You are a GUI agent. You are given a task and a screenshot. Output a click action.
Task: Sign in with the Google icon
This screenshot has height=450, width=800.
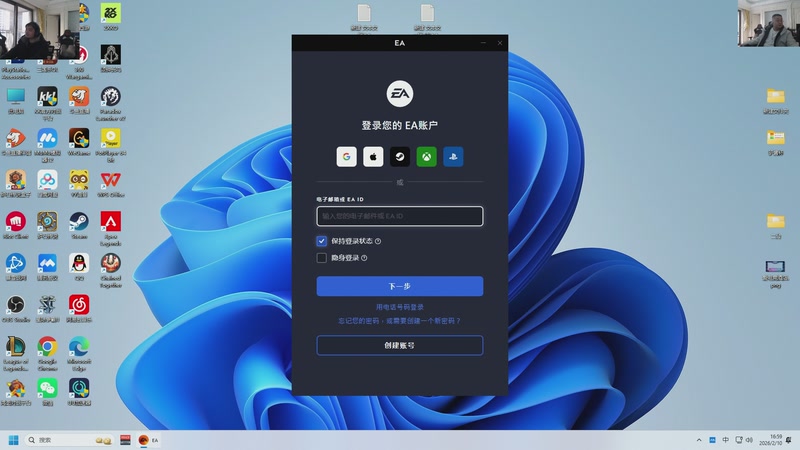[346, 157]
